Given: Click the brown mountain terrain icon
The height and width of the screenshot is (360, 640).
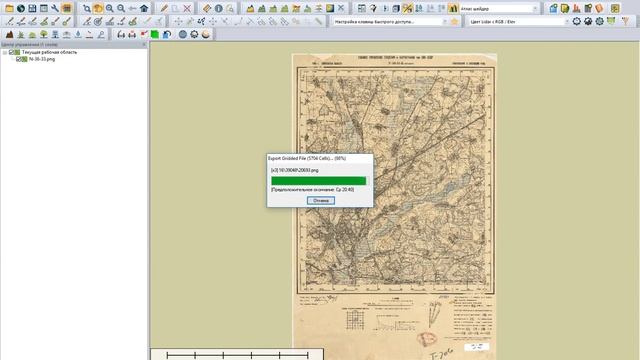Looking at the screenshot, I should pos(9,35).
